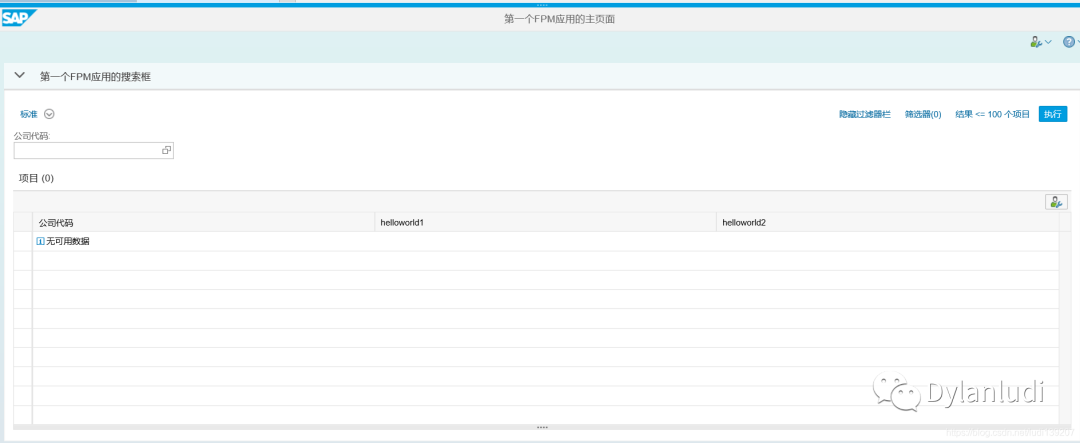Click the 标准 variant label
This screenshot has width=1080, height=443.
tap(29, 114)
